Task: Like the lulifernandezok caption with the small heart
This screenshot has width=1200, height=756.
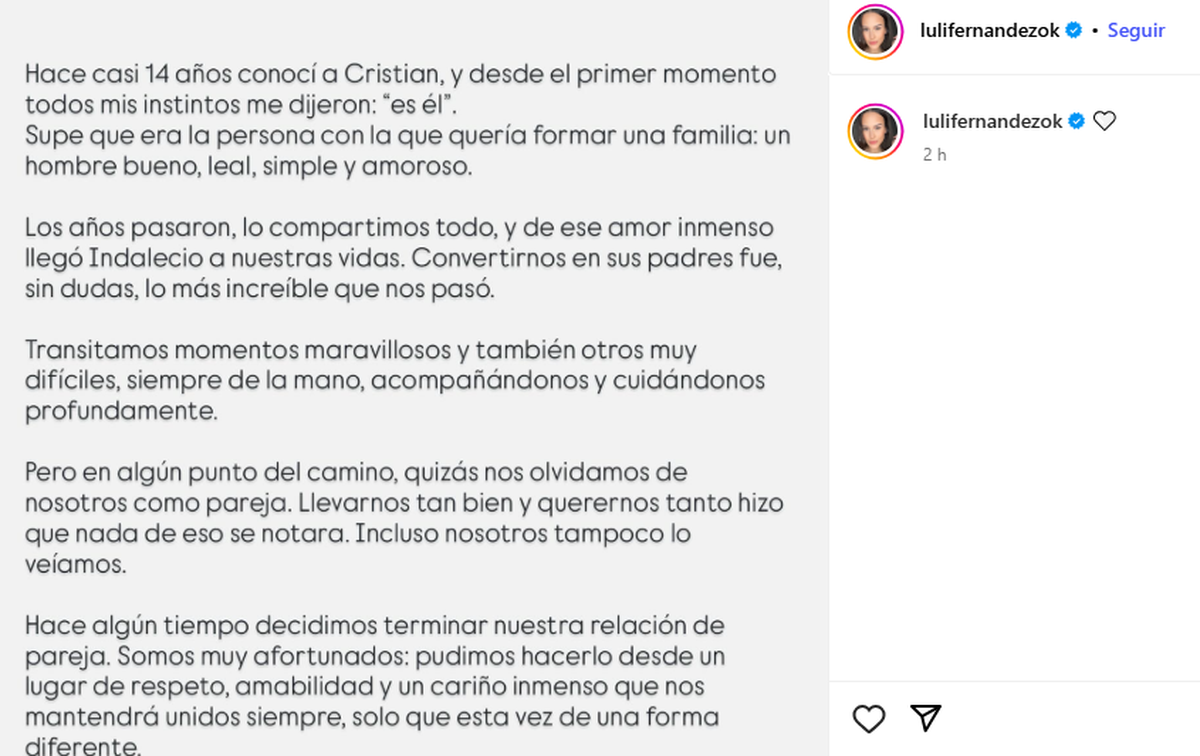Action: pos(1104,121)
